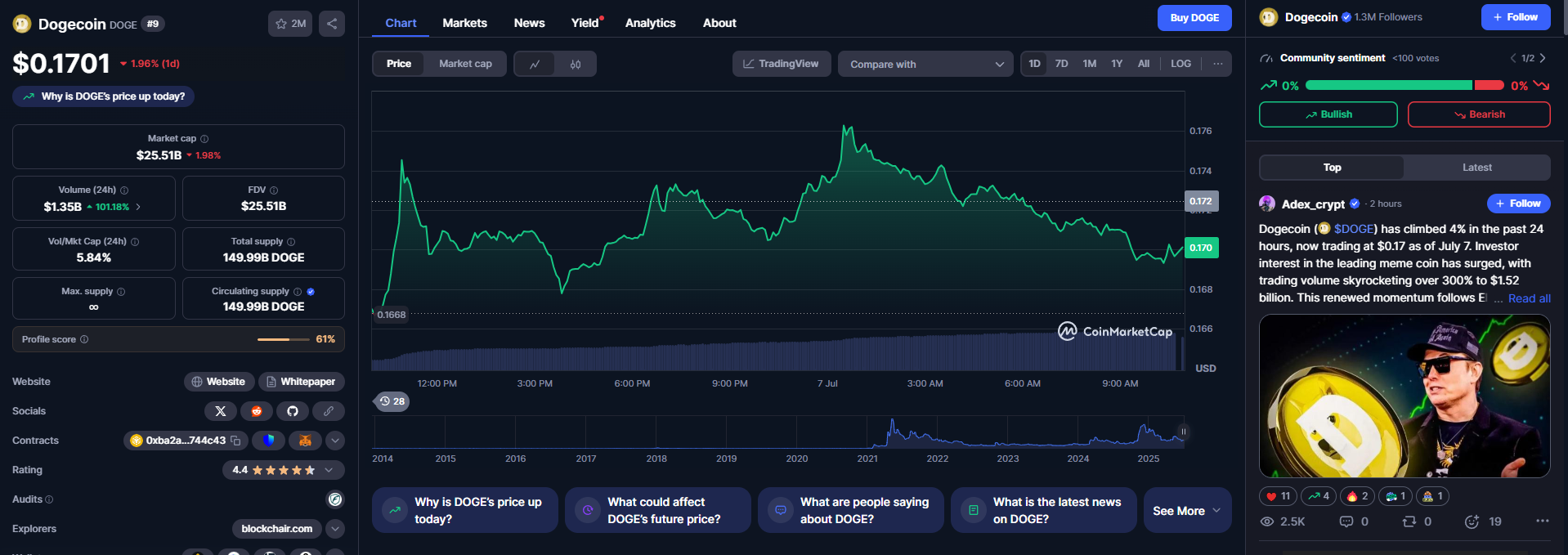Select the 1M chart timeframe

(1089, 64)
